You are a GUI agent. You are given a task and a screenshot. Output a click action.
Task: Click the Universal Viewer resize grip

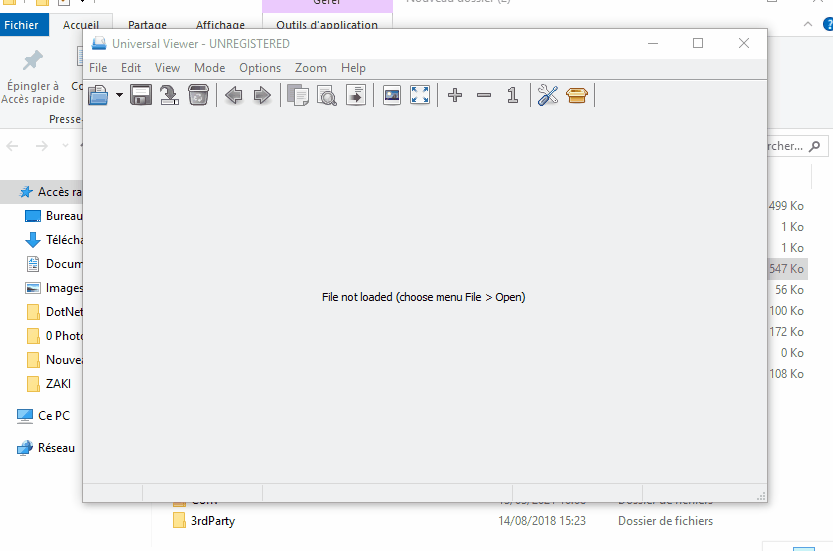(x=761, y=496)
